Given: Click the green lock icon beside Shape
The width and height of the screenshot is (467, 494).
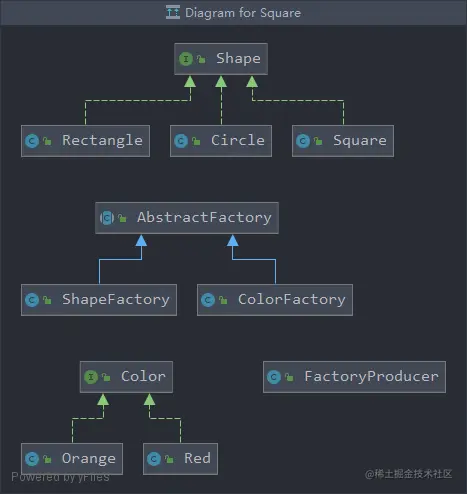Looking at the screenshot, I should 201,59.
